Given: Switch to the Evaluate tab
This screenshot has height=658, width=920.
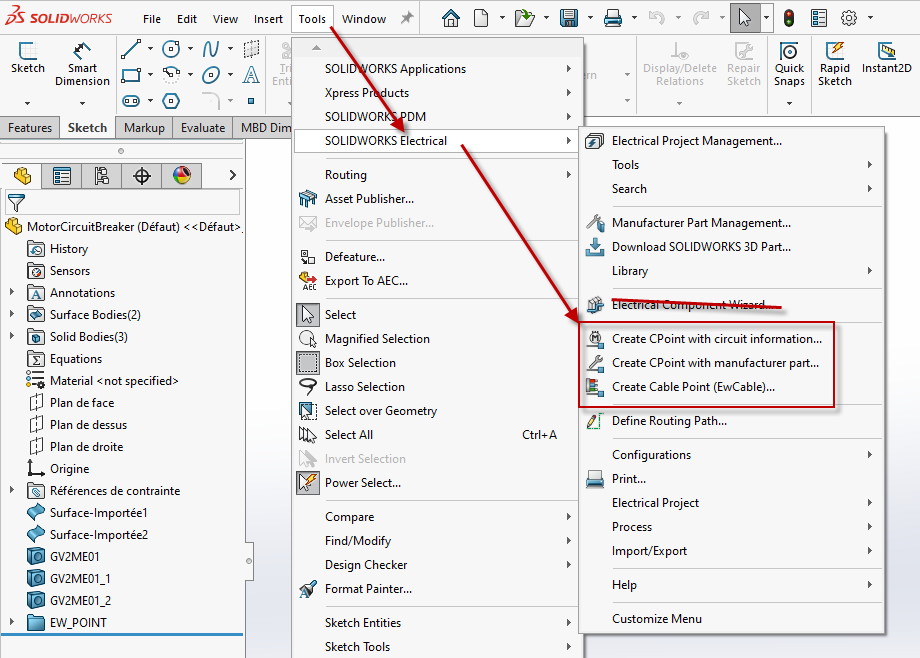Looking at the screenshot, I should click(203, 127).
